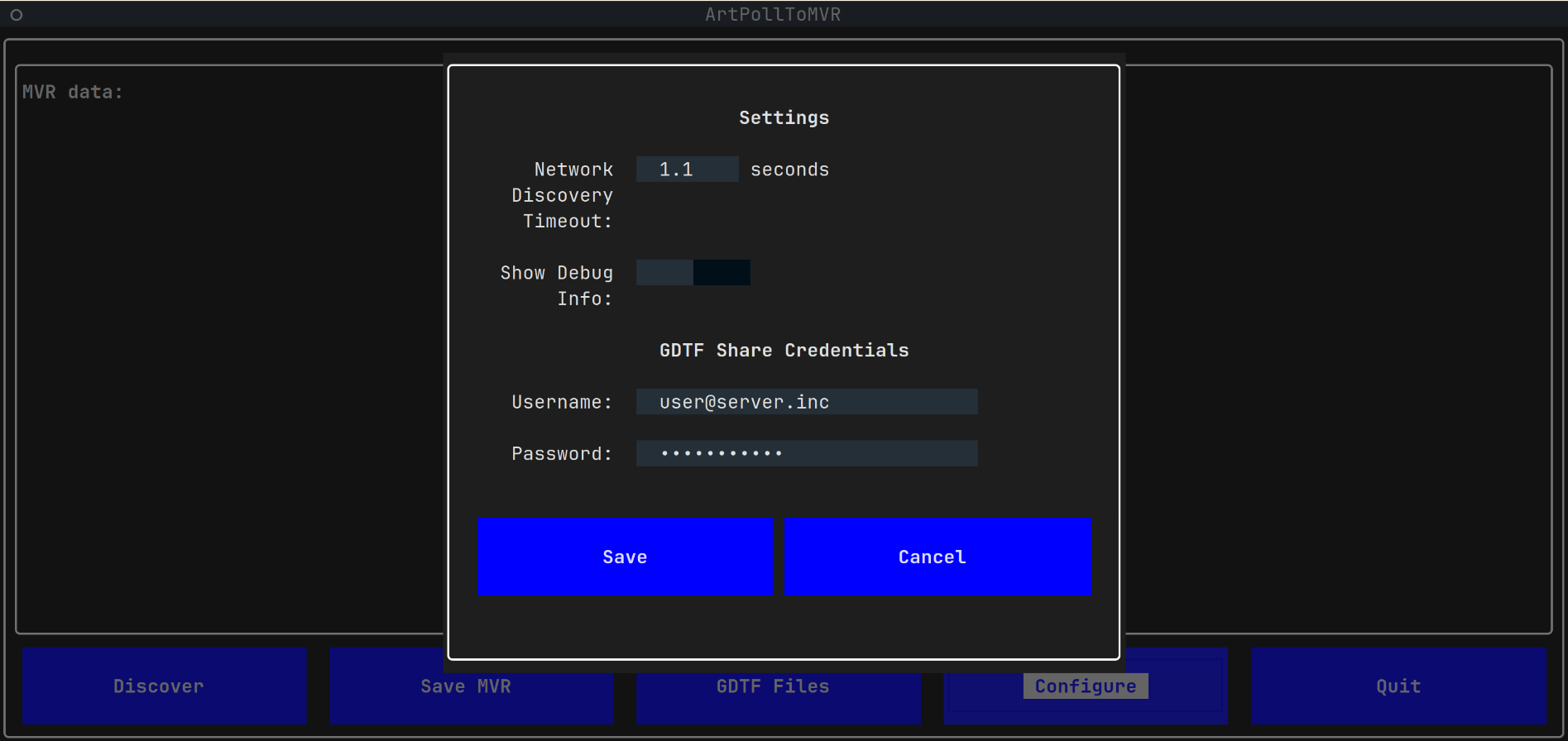Click the Network Discovery Timeout label

pos(563,195)
